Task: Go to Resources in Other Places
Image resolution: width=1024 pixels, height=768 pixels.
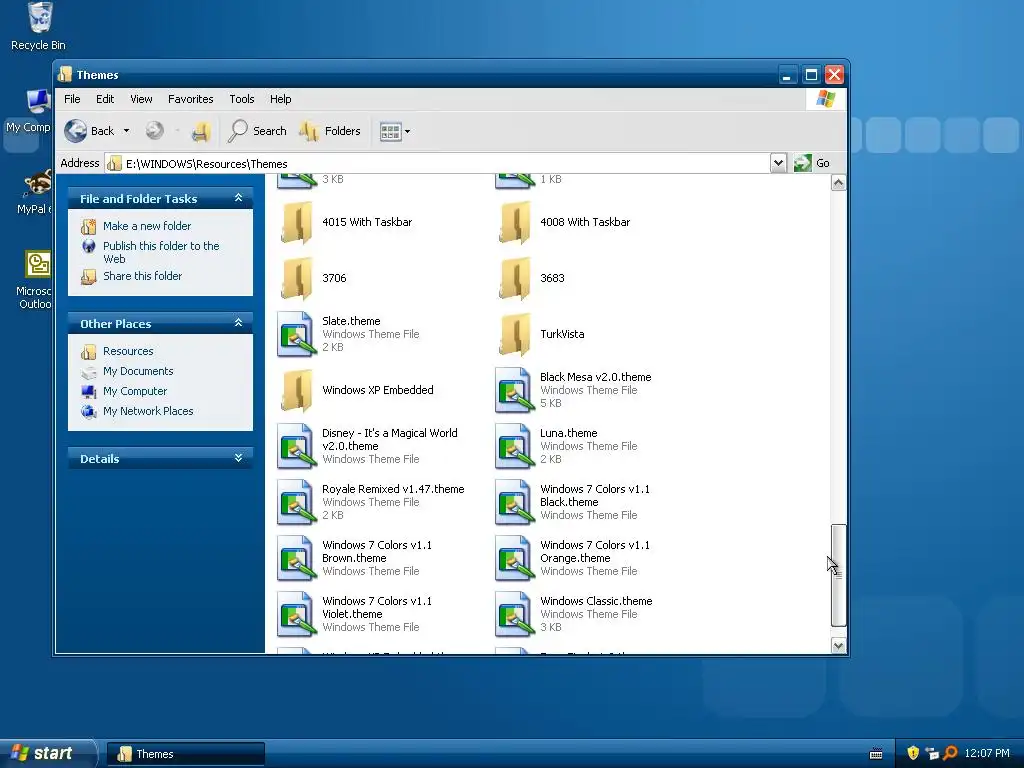Action: coord(128,351)
